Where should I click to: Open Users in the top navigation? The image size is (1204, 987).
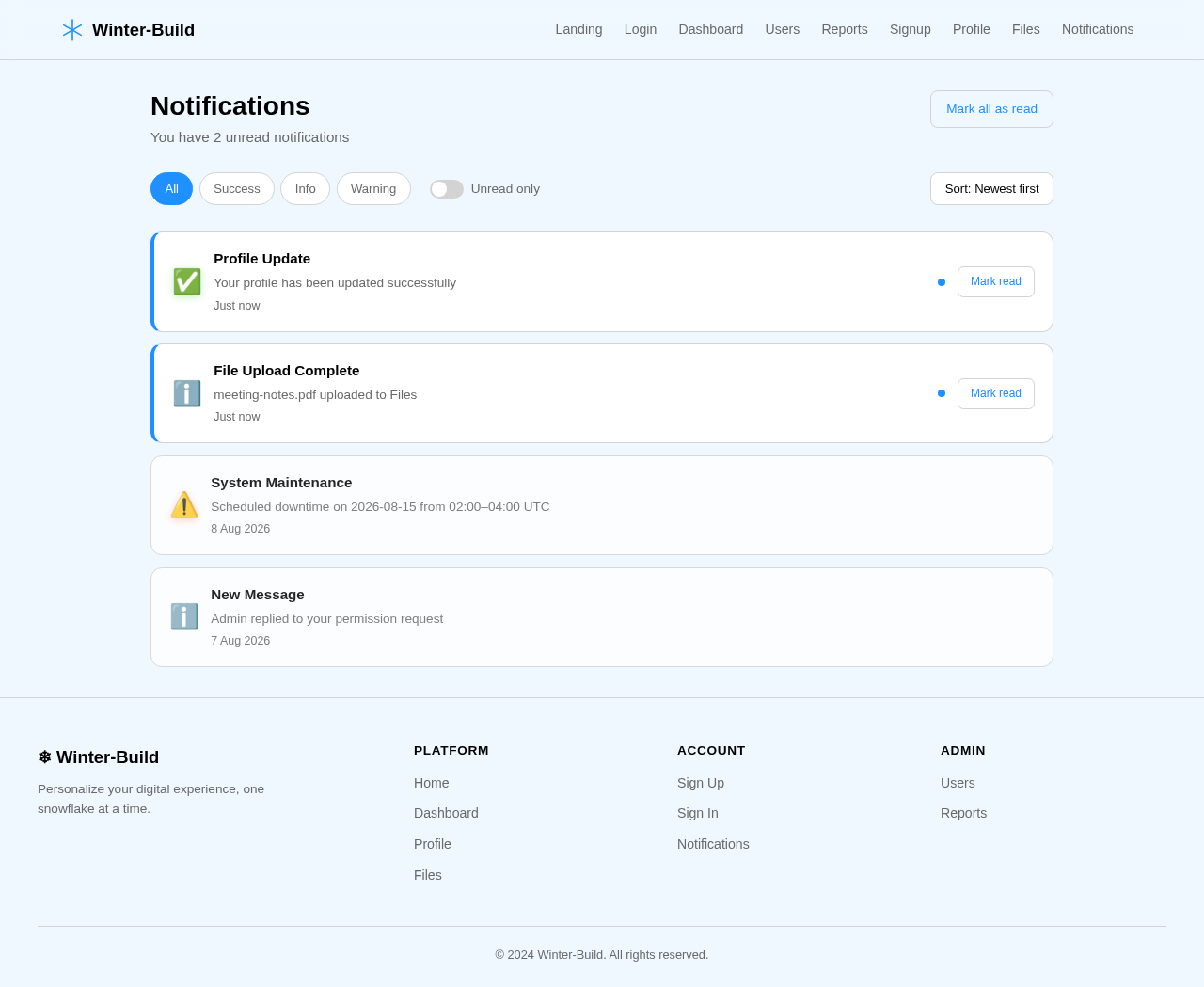point(783,29)
